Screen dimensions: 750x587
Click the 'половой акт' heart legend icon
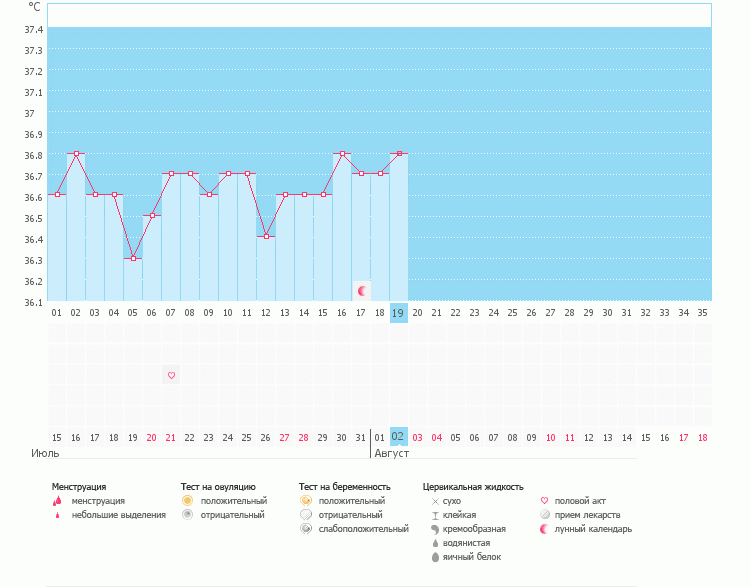pyautogui.click(x=545, y=501)
